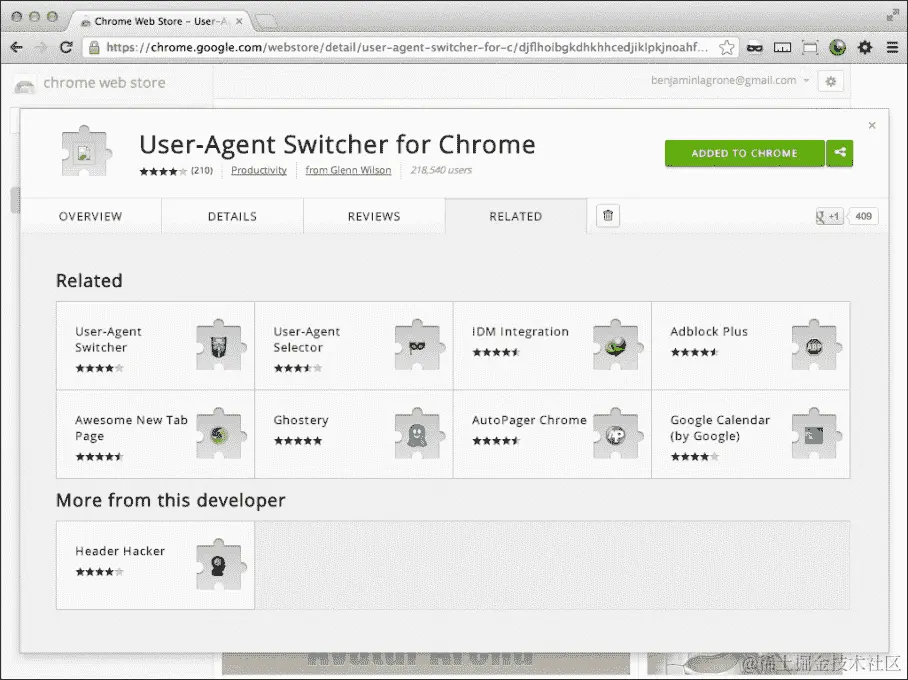Click the chrome web store logo

pos(90,83)
